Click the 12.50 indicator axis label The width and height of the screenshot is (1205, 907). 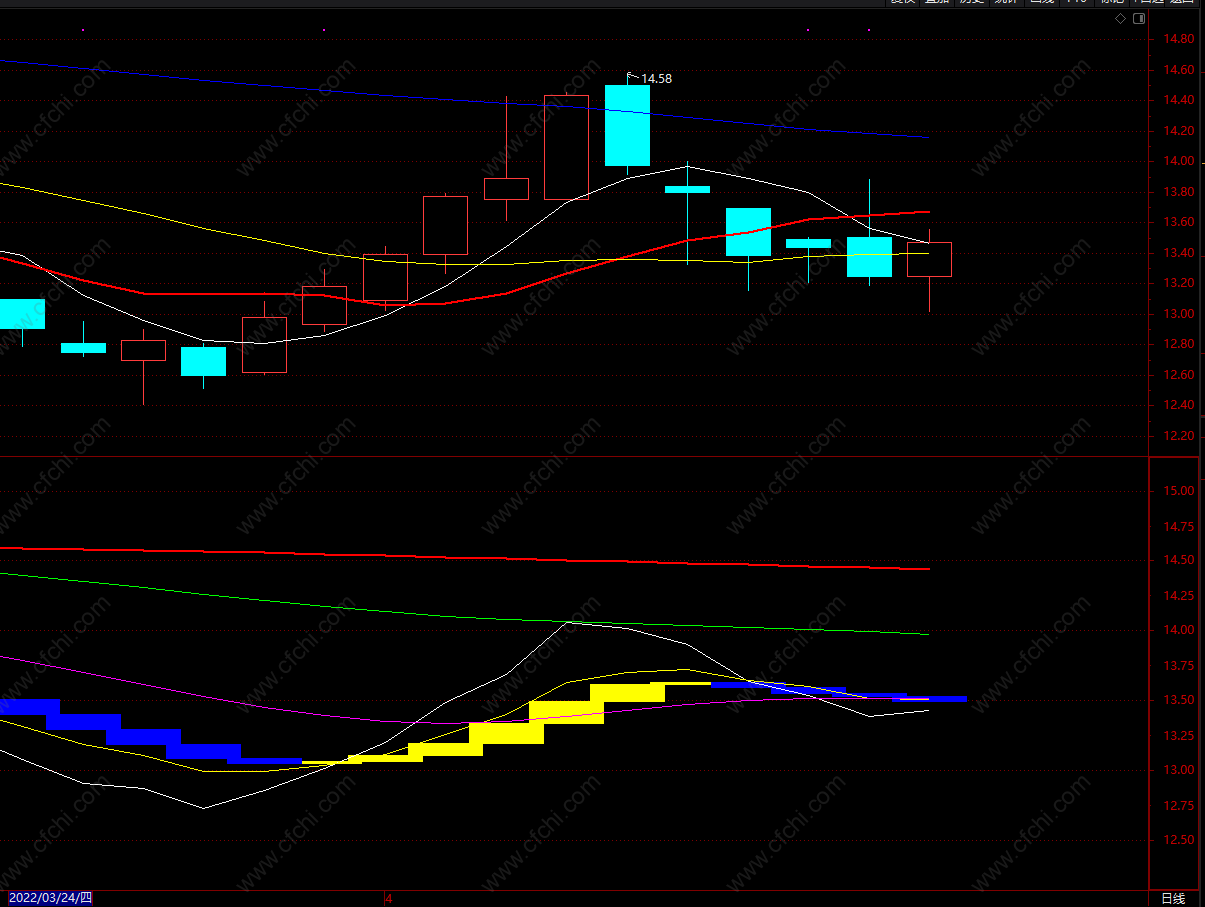[x=1178, y=840]
